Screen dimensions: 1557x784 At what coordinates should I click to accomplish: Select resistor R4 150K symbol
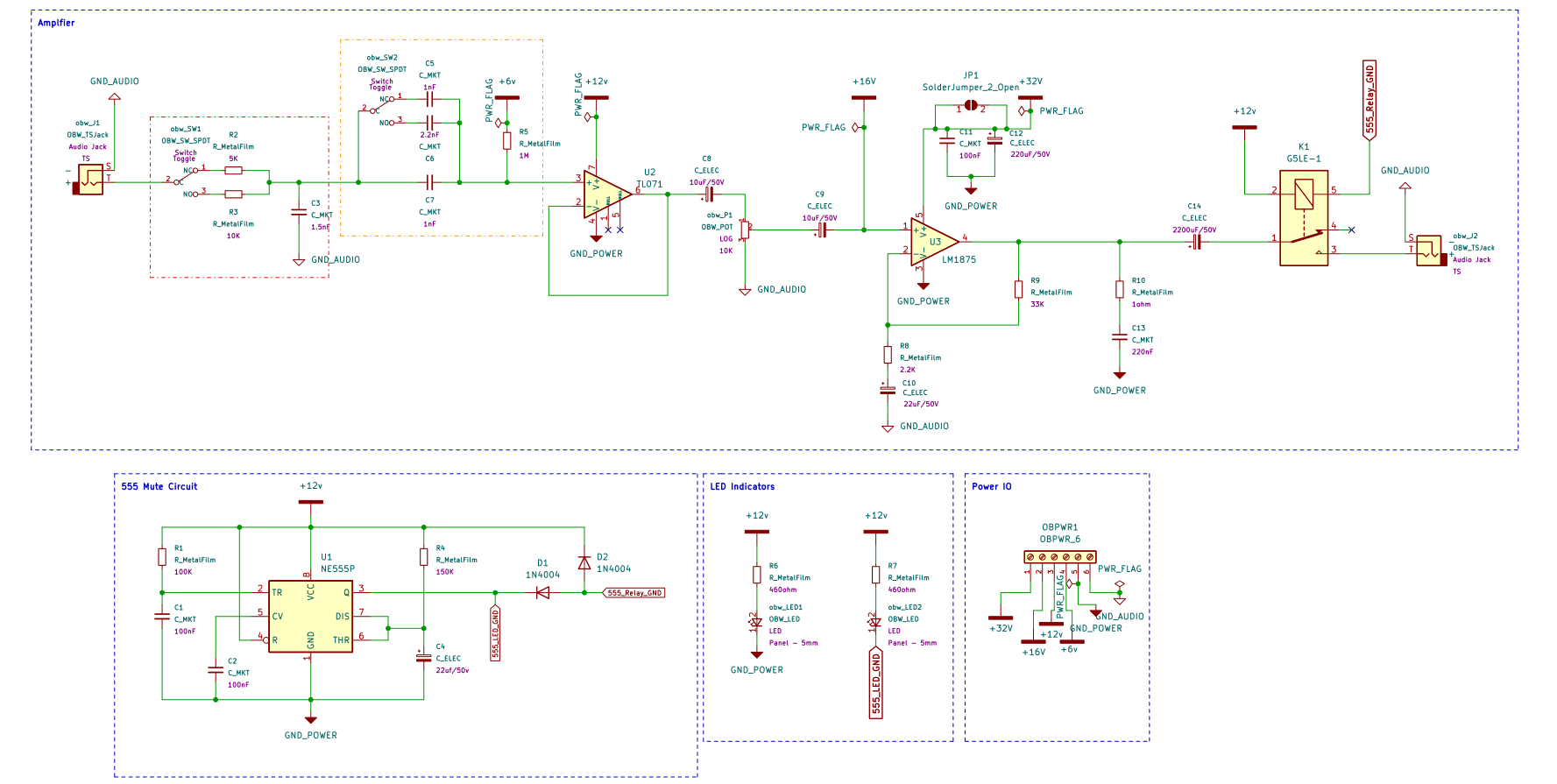tap(423, 557)
